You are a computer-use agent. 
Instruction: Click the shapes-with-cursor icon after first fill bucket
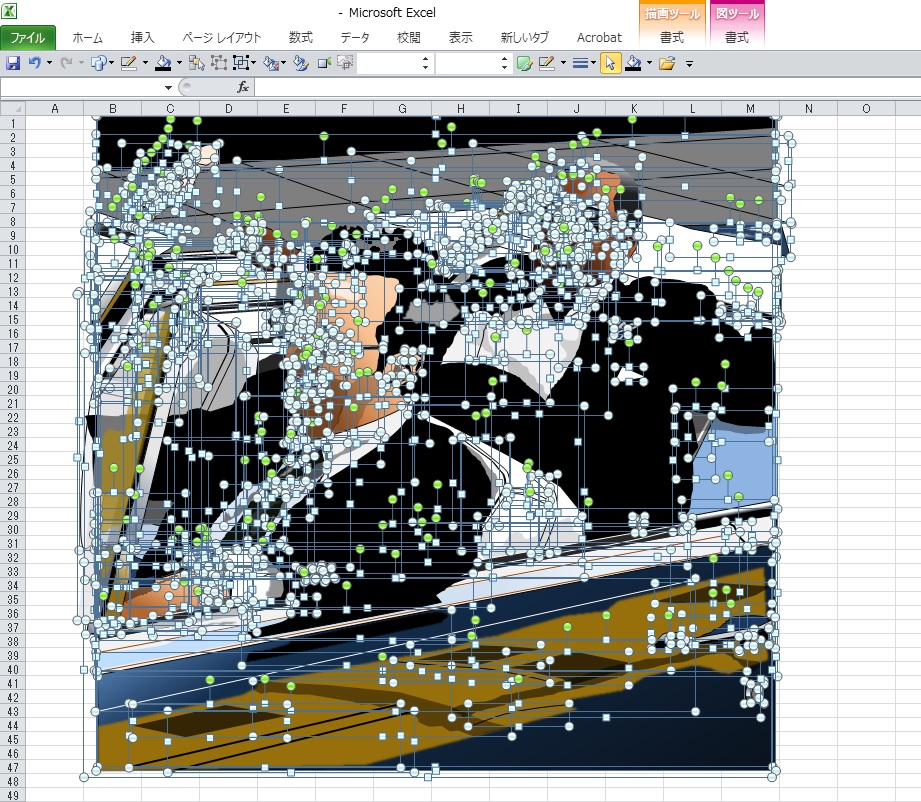click(x=197, y=63)
